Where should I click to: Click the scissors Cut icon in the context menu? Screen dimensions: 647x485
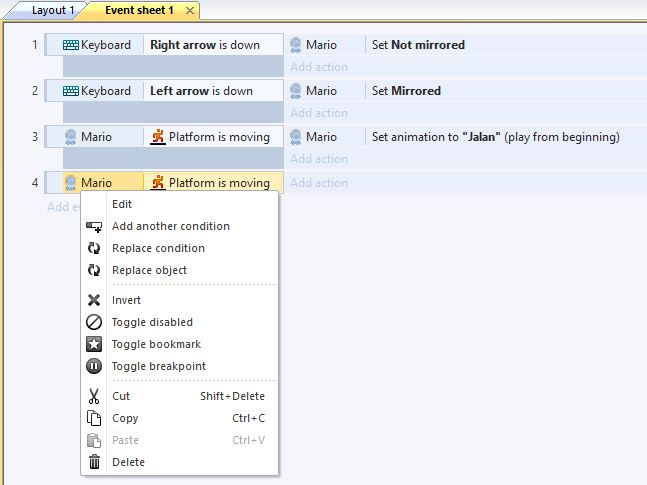[94, 396]
